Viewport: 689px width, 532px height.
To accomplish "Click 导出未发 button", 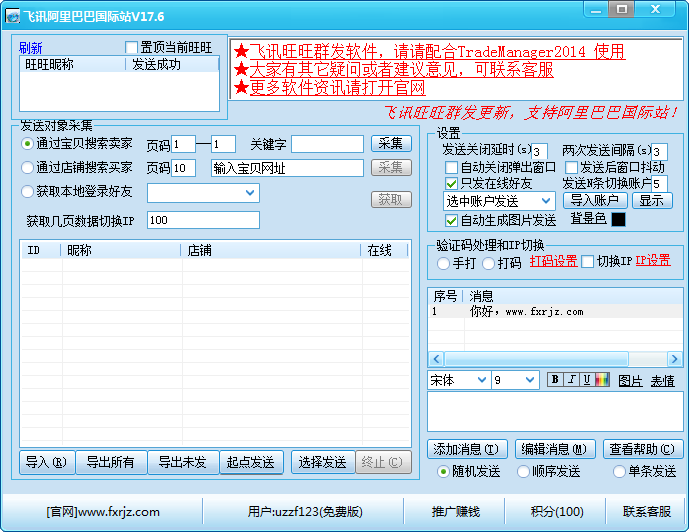I will pyautogui.click(x=183, y=462).
